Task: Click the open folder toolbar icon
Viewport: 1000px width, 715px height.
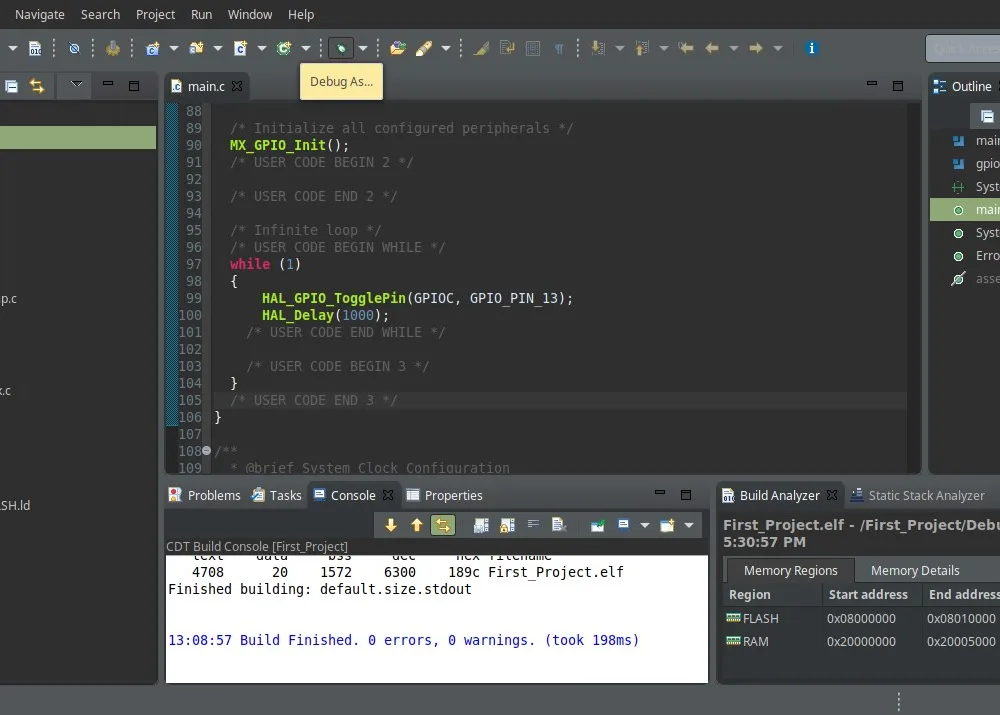Action: (x=398, y=48)
